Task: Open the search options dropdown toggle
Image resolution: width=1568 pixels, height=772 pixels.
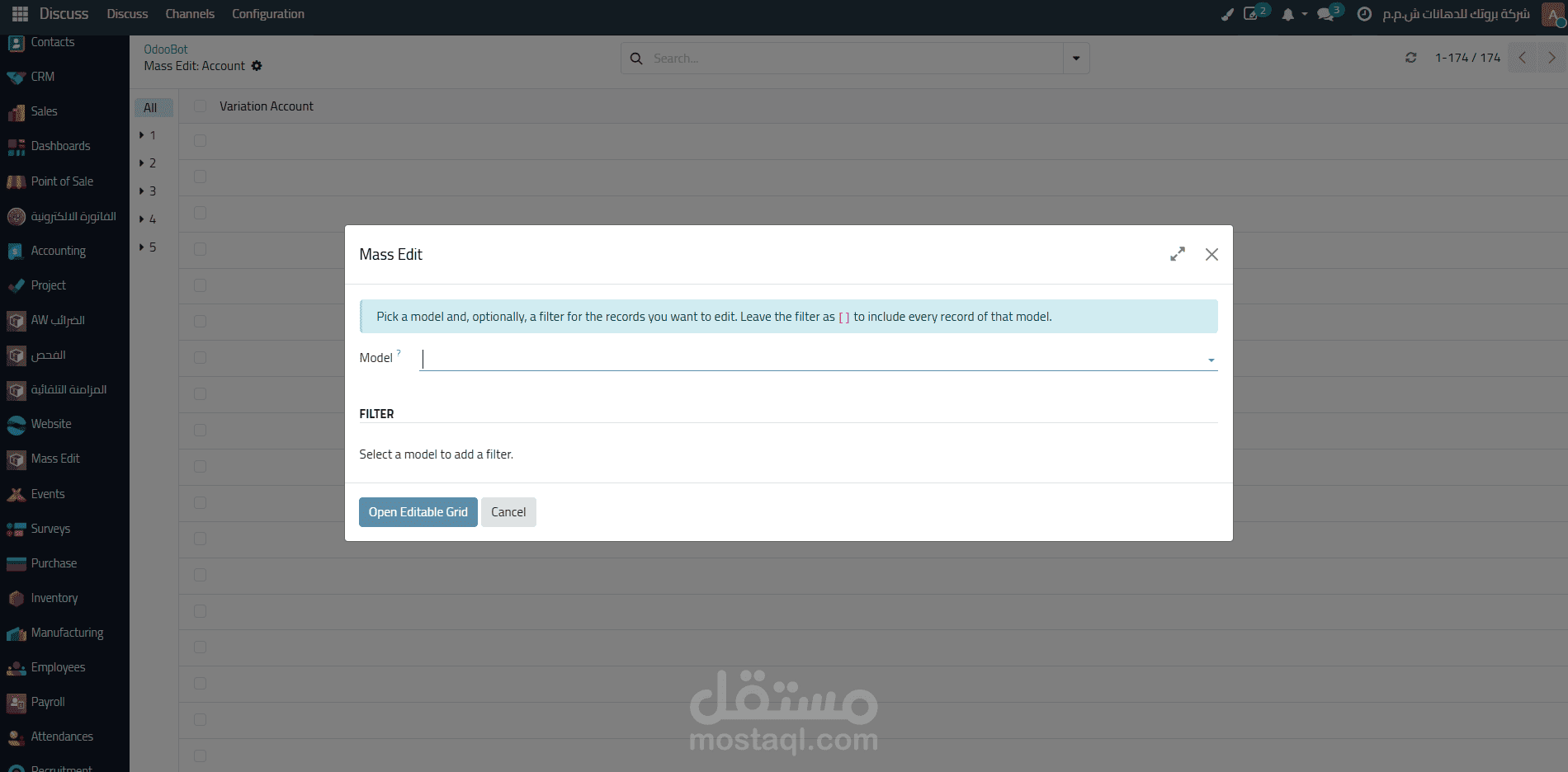Action: pyautogui.click(x=1076, y=59)
